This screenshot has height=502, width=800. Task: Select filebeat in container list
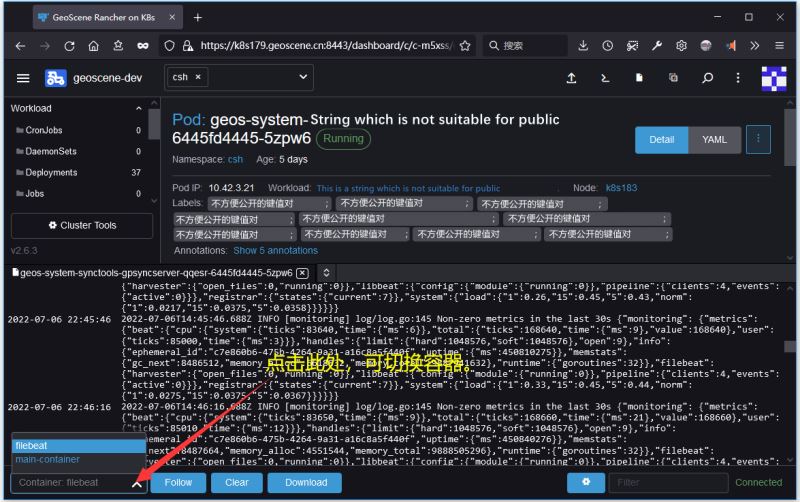click(79, 445)
